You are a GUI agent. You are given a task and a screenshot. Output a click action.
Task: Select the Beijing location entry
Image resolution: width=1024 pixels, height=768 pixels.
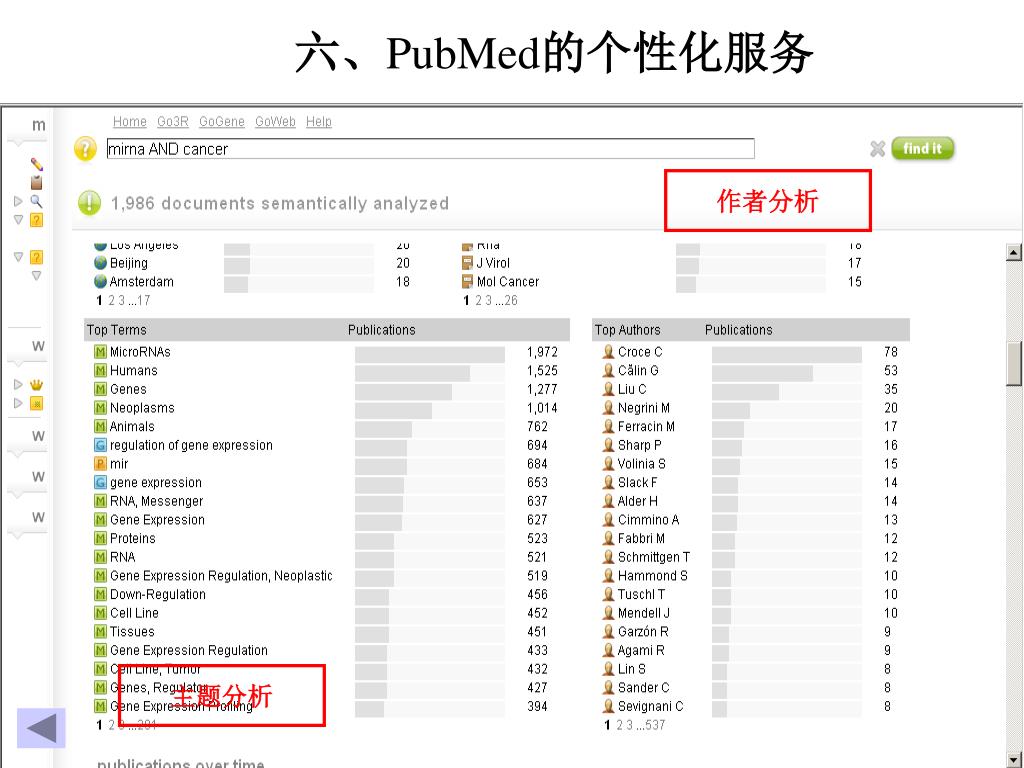click(x=129, y=263)
